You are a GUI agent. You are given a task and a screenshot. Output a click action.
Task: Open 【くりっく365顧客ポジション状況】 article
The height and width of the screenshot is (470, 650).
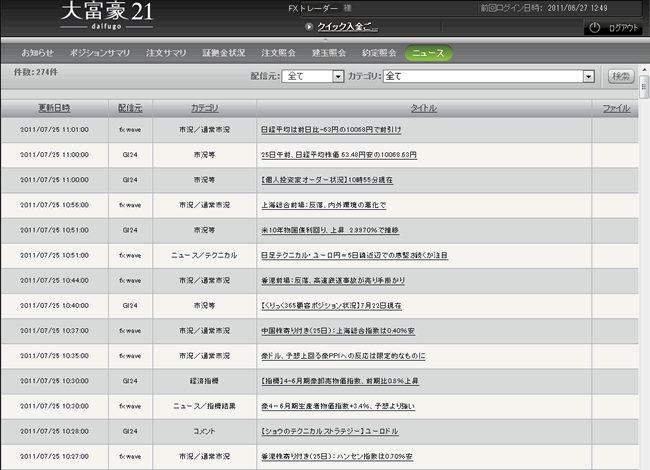(331, 306)
